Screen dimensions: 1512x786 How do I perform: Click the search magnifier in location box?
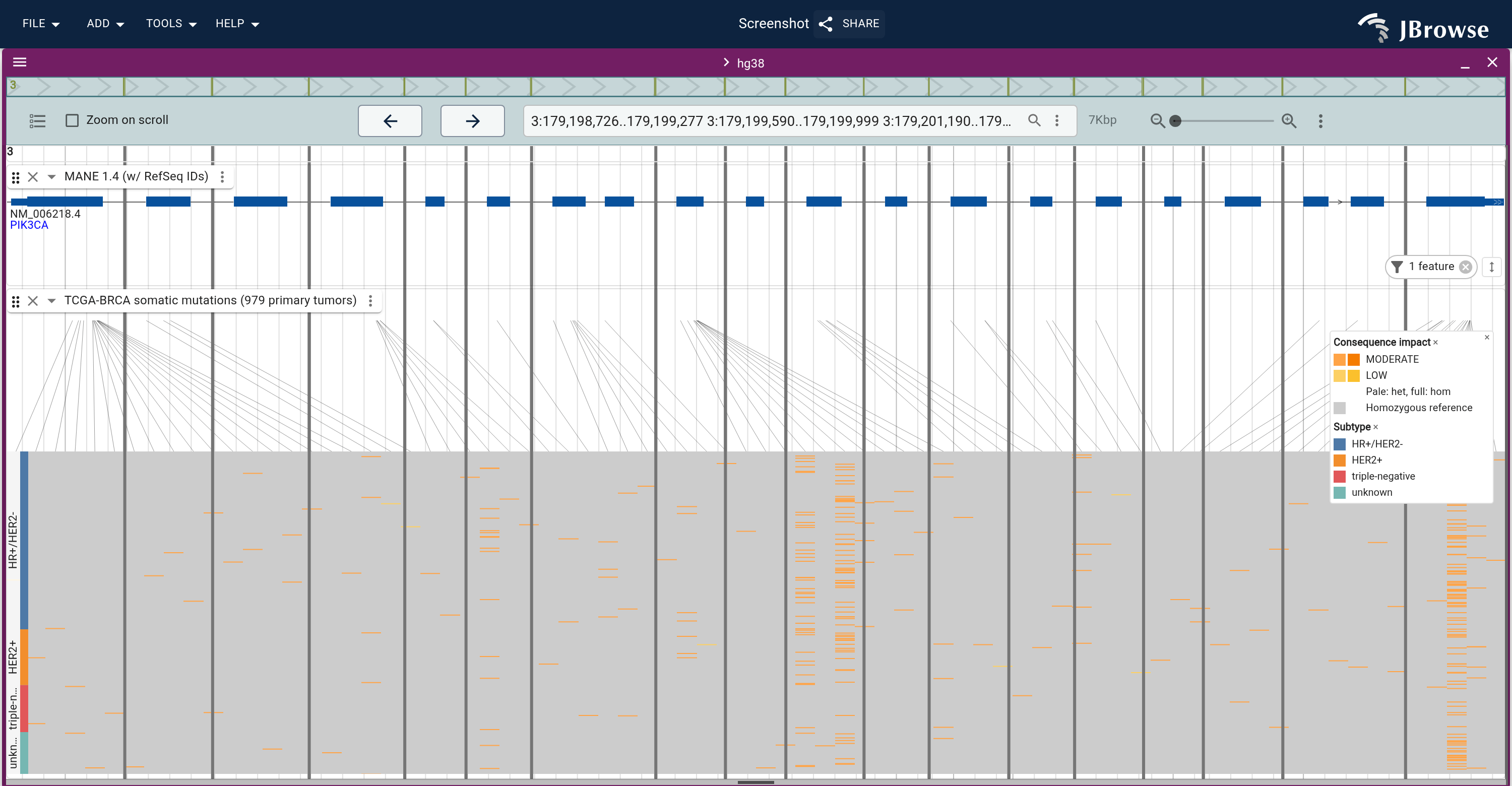pos(1035,120)
